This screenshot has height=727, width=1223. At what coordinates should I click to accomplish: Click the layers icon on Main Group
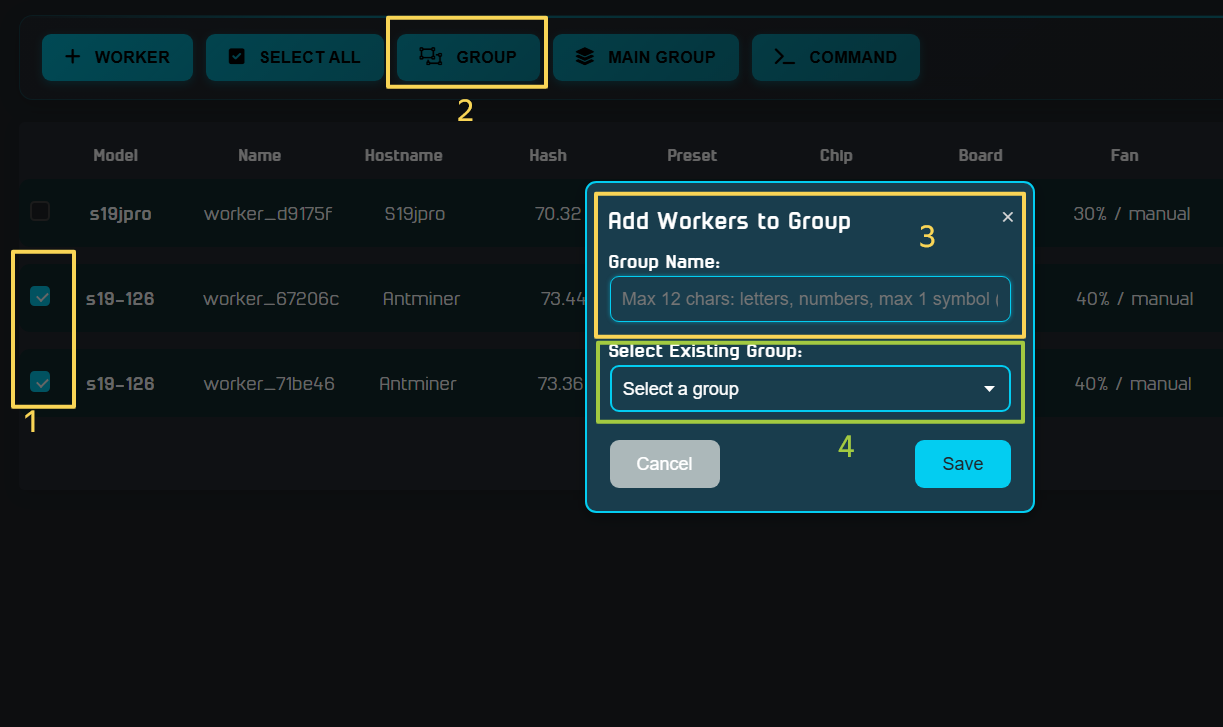pos(585,57)
